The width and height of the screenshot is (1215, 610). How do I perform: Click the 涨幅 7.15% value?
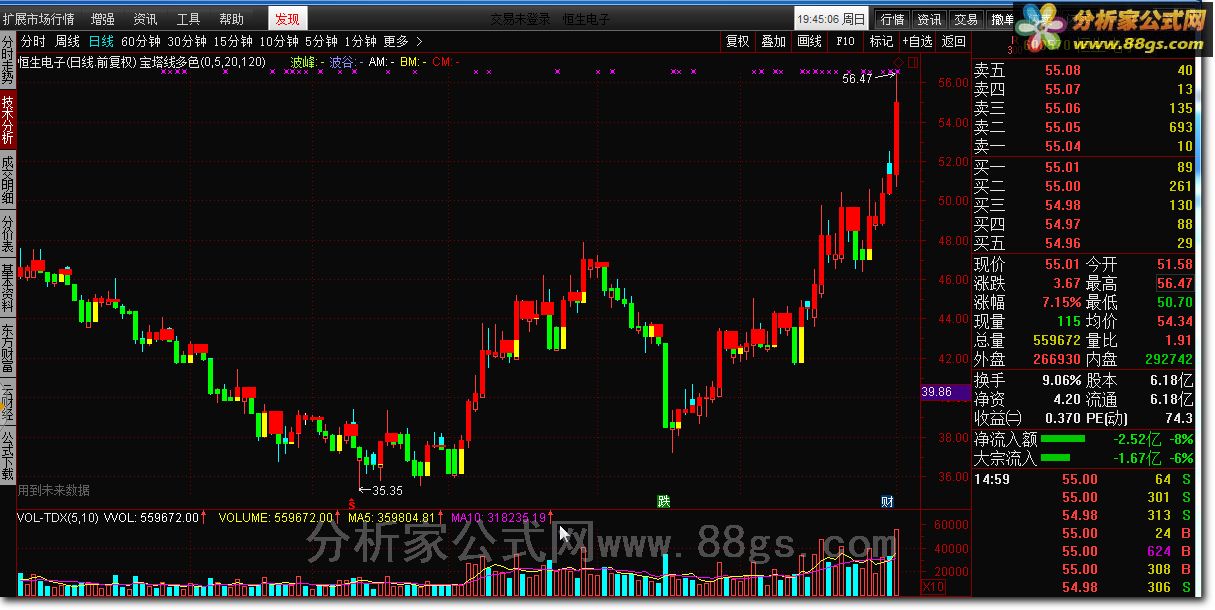pyautogui.click(x=1060, y=302)
